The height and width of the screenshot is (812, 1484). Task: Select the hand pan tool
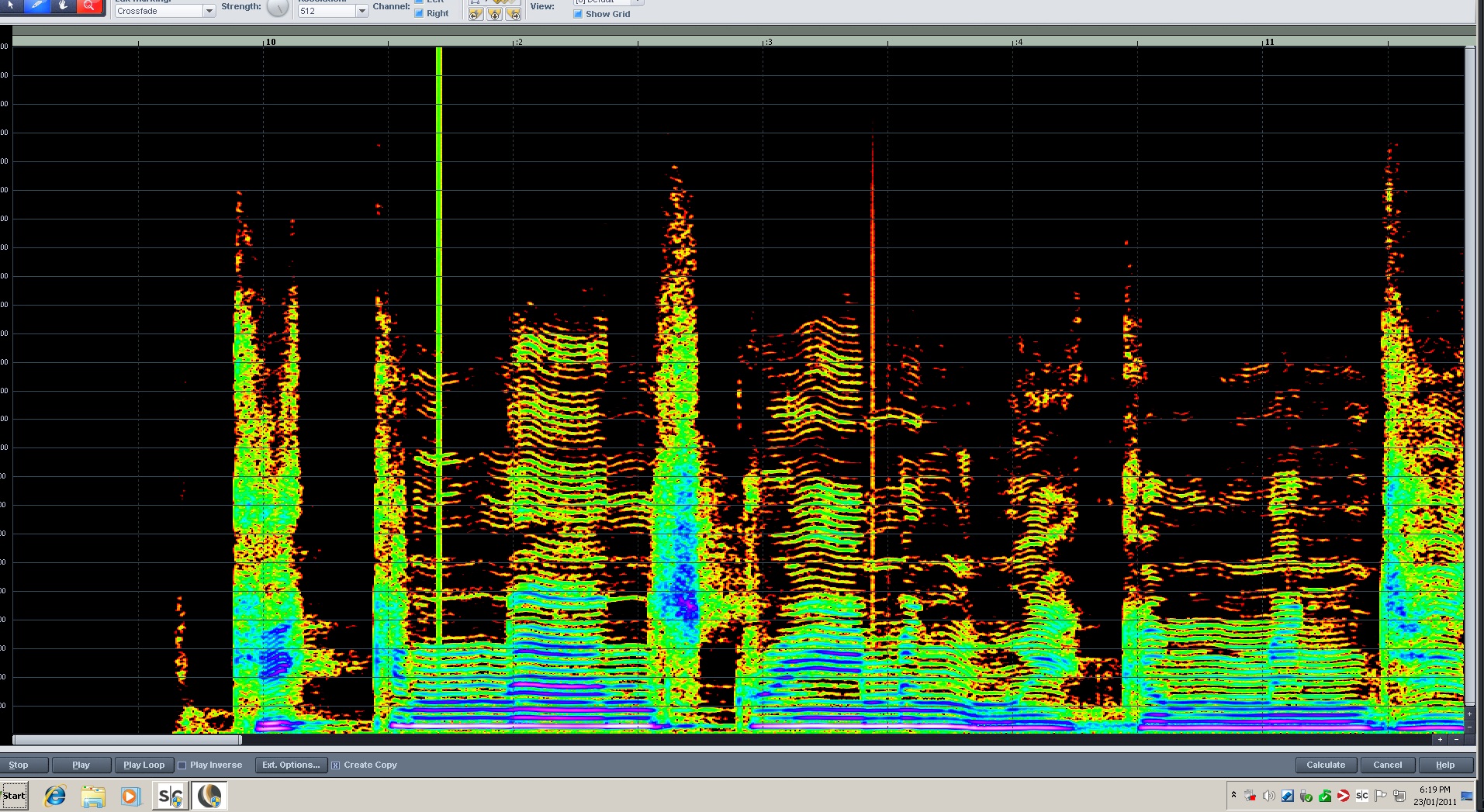[x=63, y=5]
